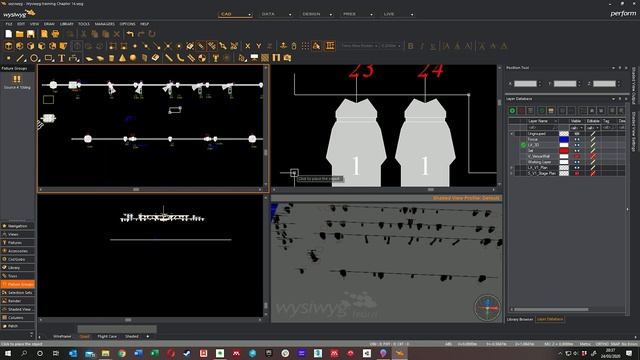Open the Visible column filter dropdown

(581, 128)
